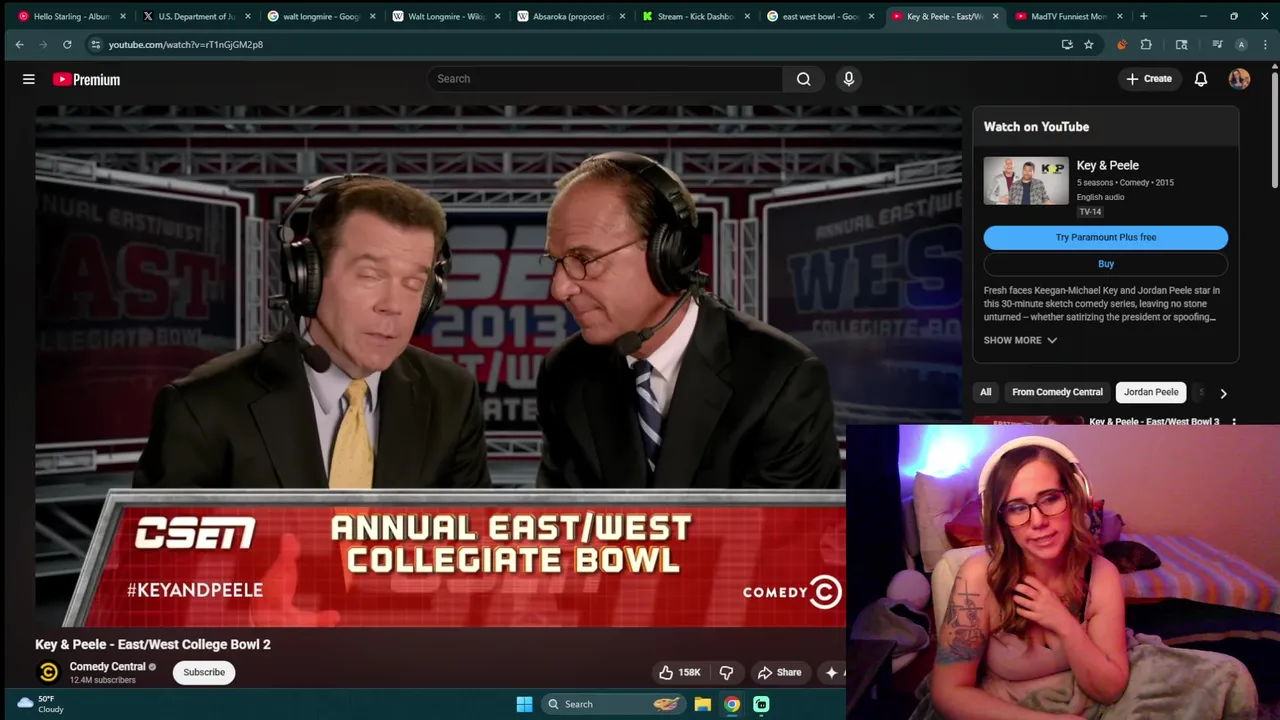Open Chrome from taskbar
The height and width of the screenshot is (720, 1280).
(x=732, y=704)
